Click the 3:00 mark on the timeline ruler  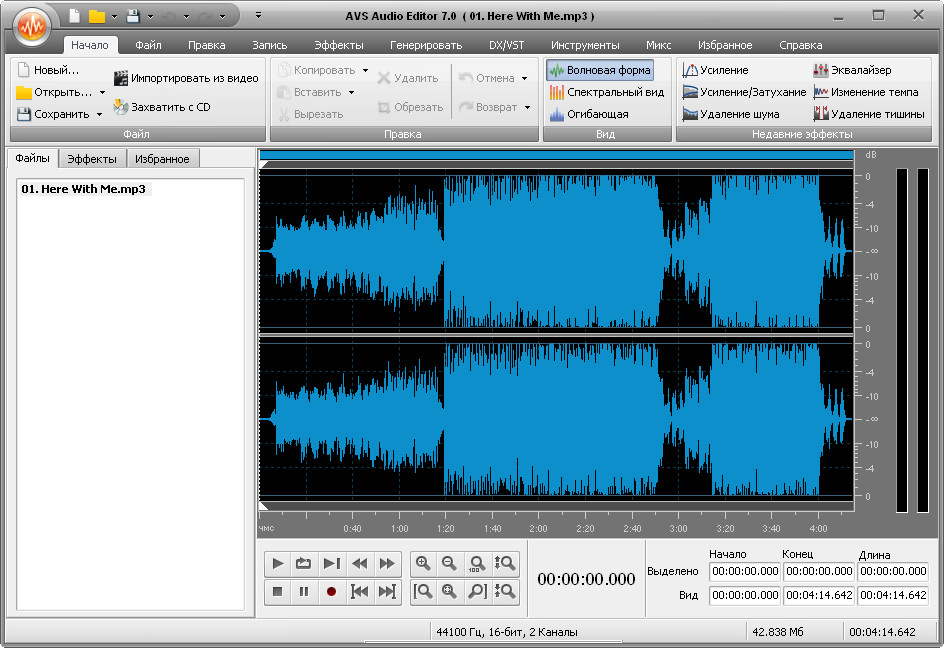click(678, 528)
